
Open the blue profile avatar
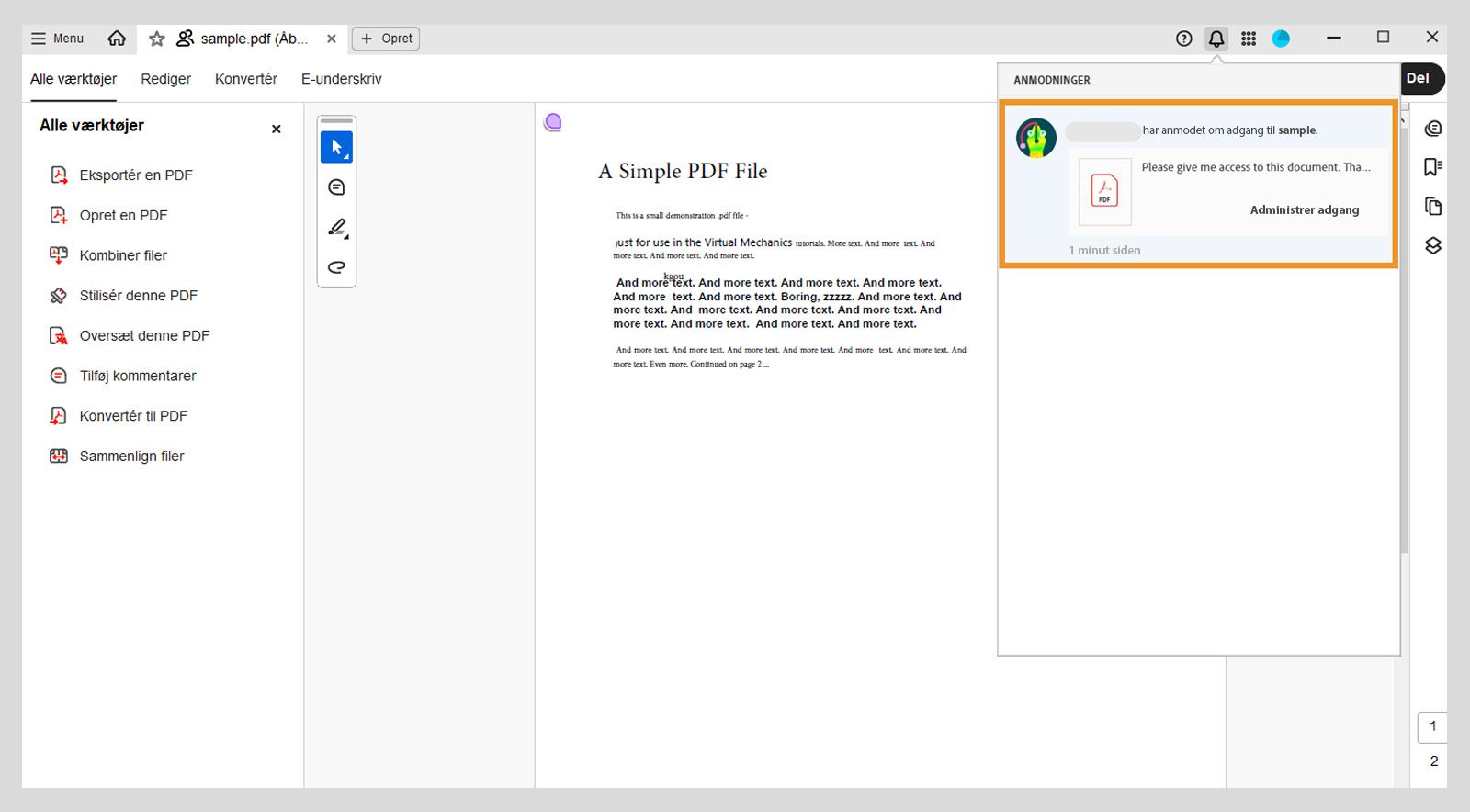[x=1281, y=39]
